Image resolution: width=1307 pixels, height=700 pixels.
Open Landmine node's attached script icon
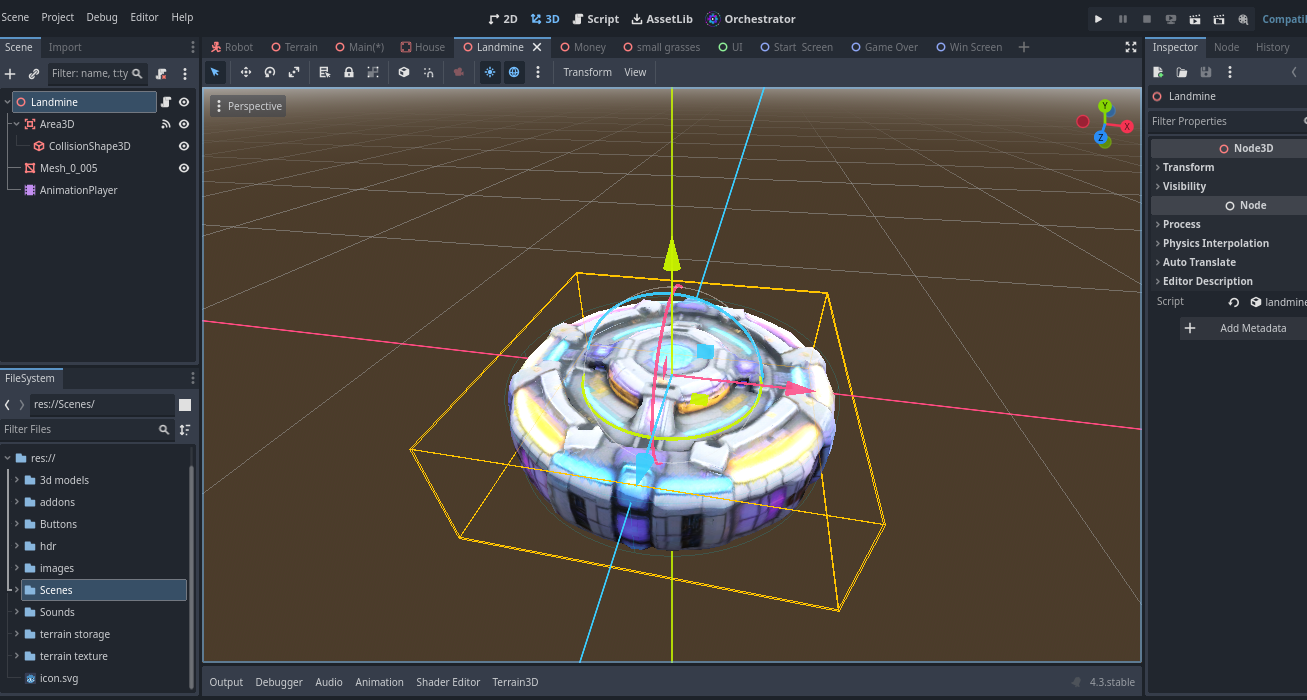tap(167, 102)
